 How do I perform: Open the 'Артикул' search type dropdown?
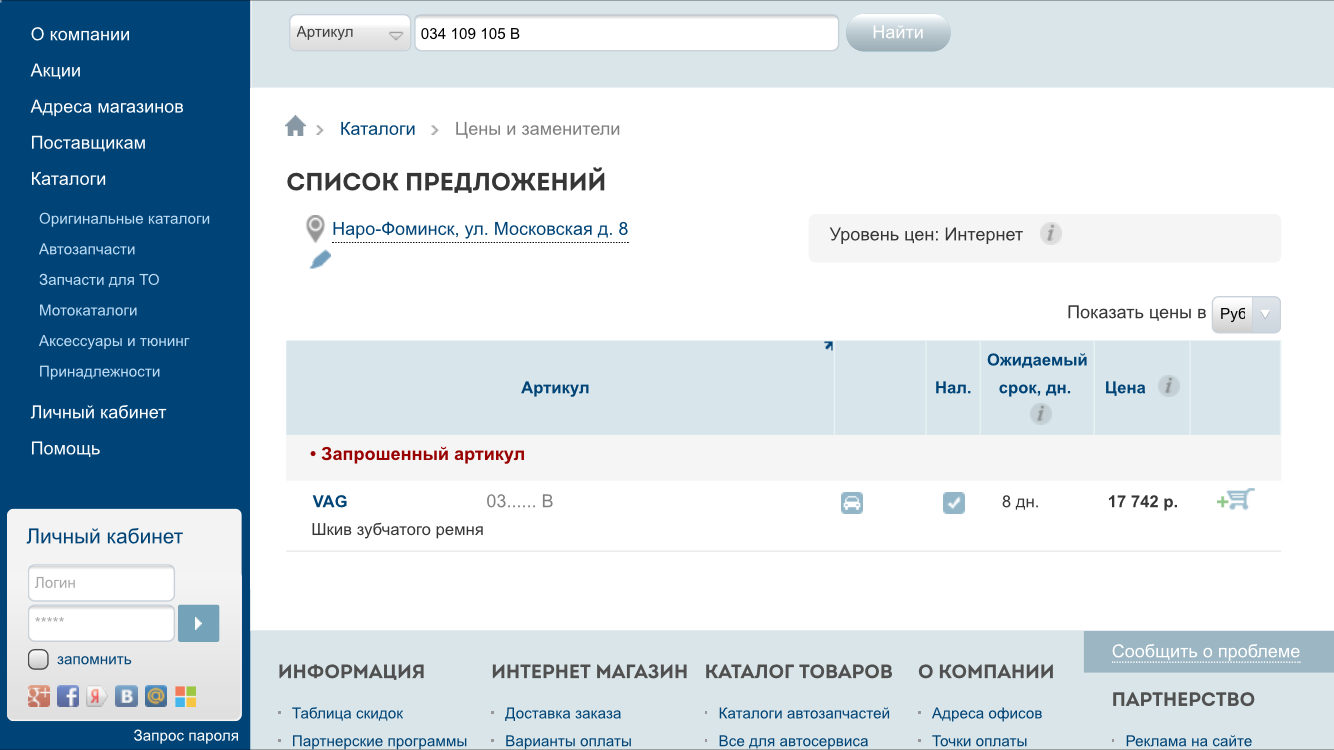point(349,33)
